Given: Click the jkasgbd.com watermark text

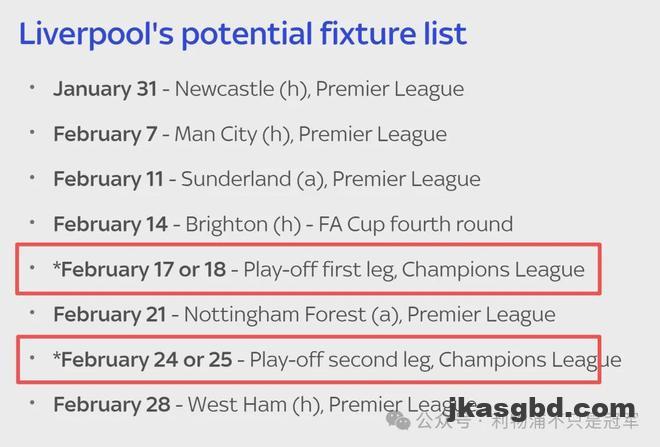Looking at the screenshot, I should point(542,410).
